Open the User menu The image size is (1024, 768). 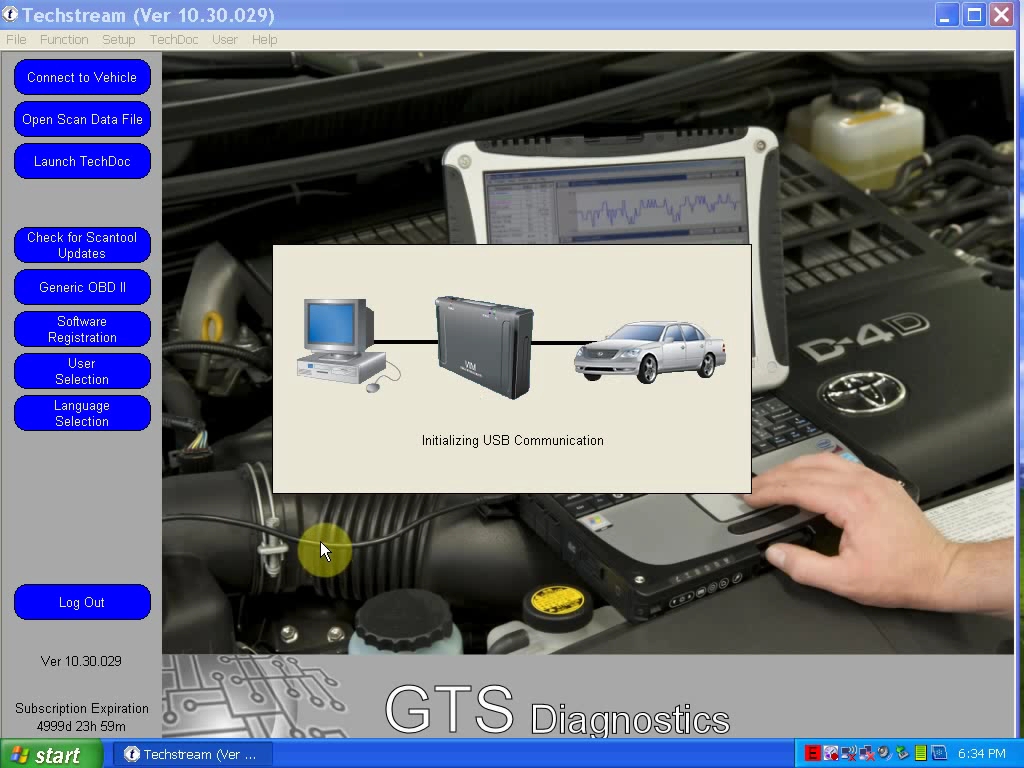pos(225,40)
